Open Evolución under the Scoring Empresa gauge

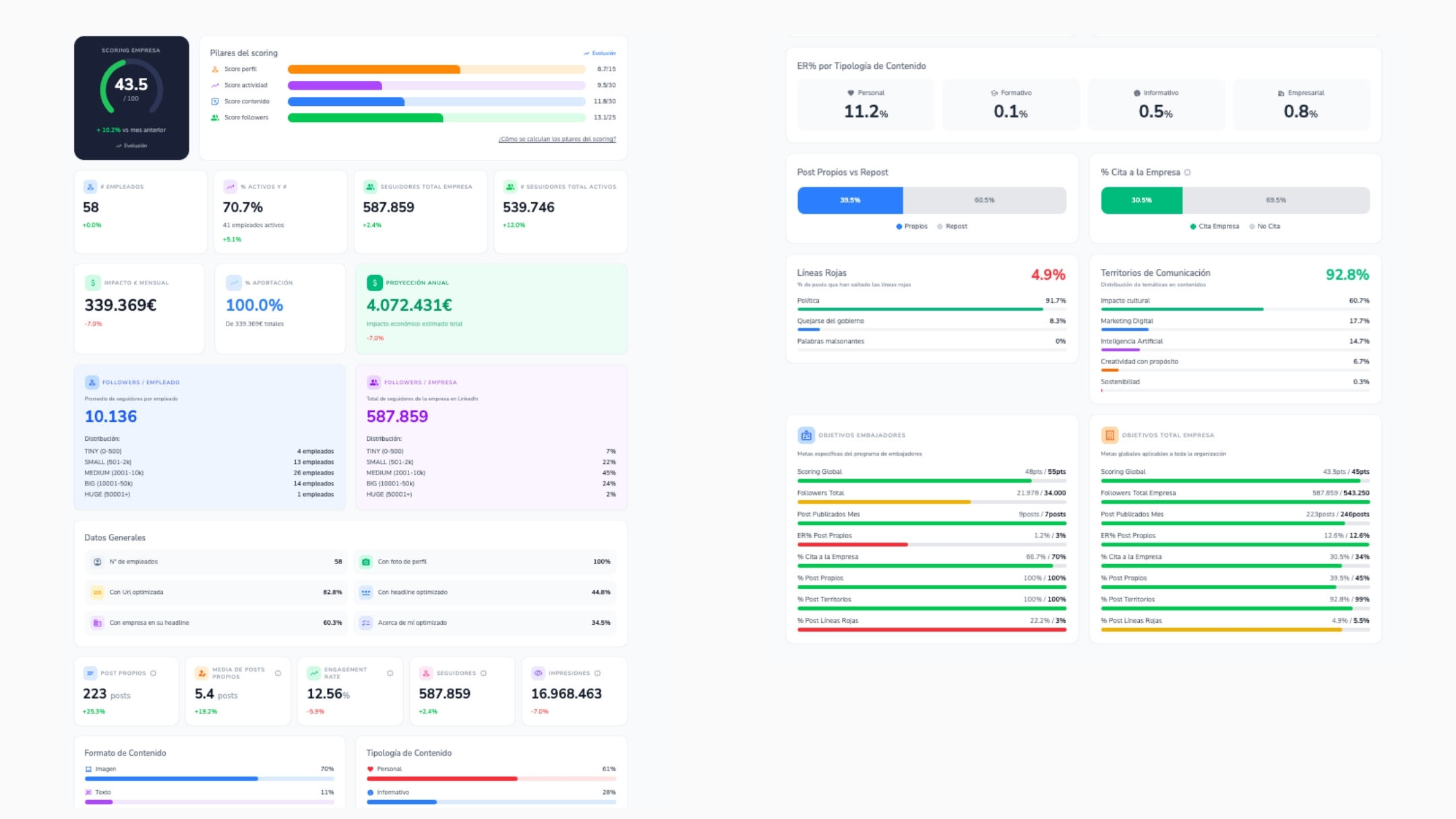[131, 146]
